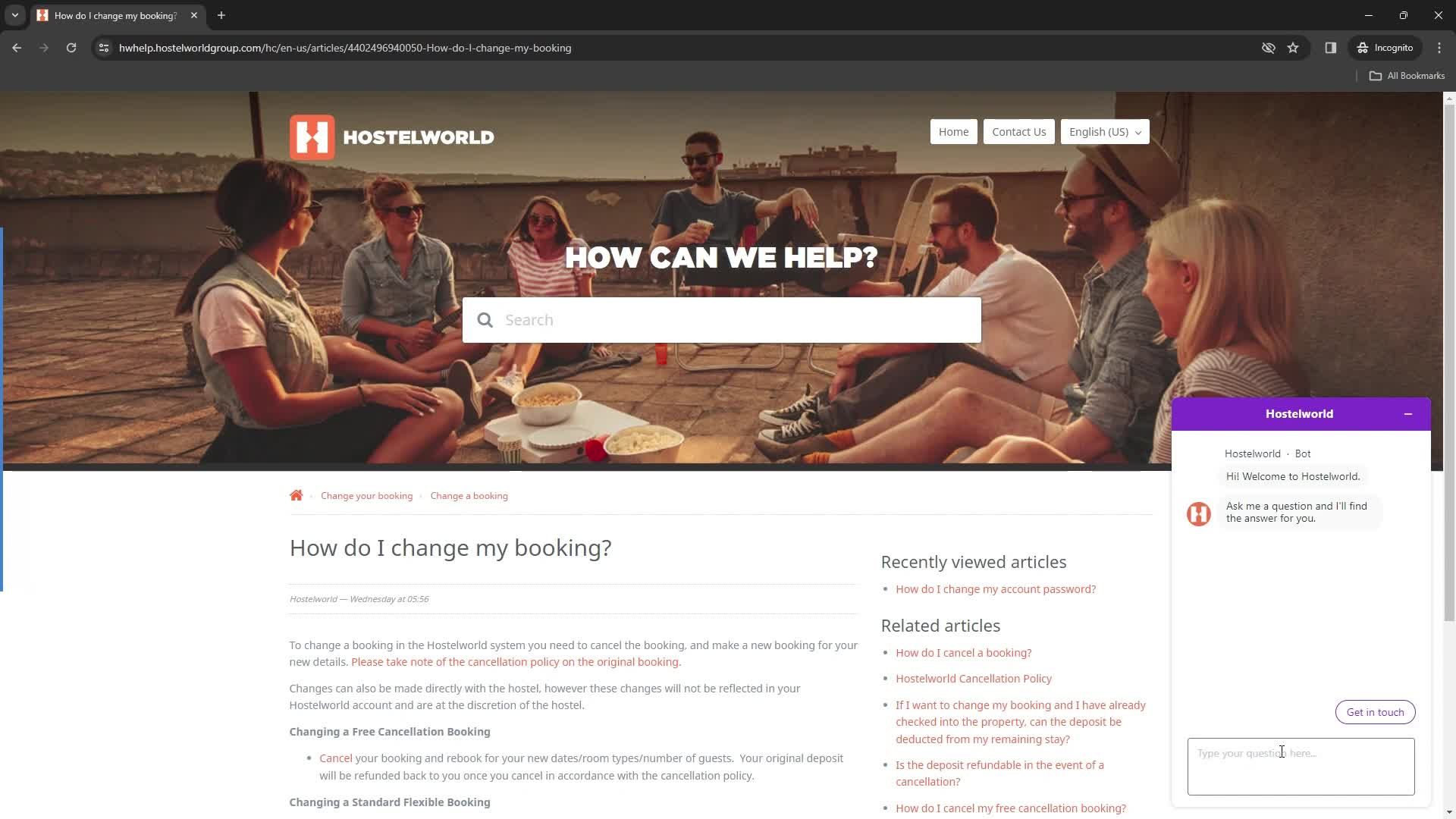Click the cancellation policy link in article
The width and height of the screenshot is (1456, 819).
pos(517,662)
